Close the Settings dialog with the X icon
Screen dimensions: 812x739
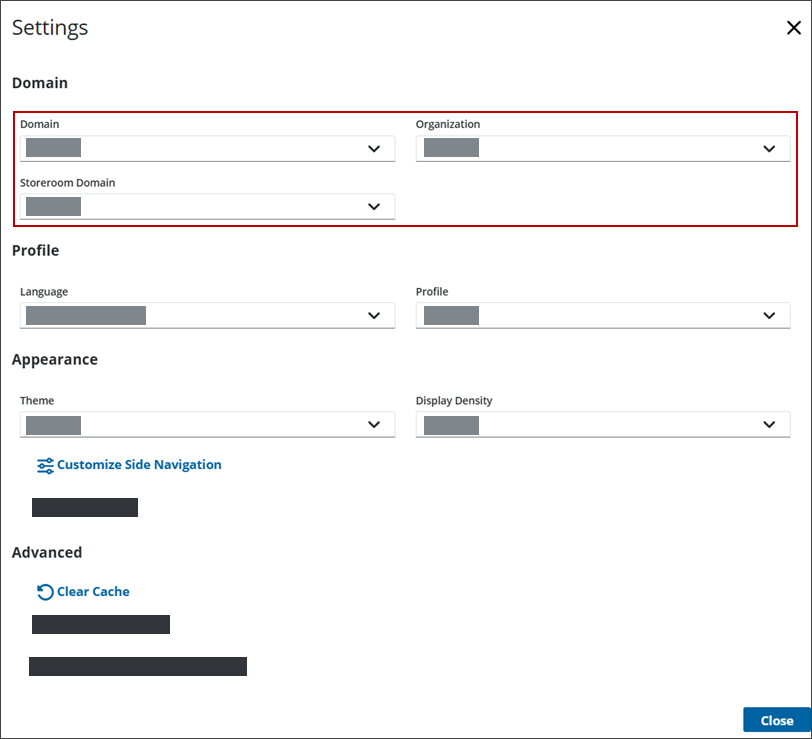pos(794,28)
